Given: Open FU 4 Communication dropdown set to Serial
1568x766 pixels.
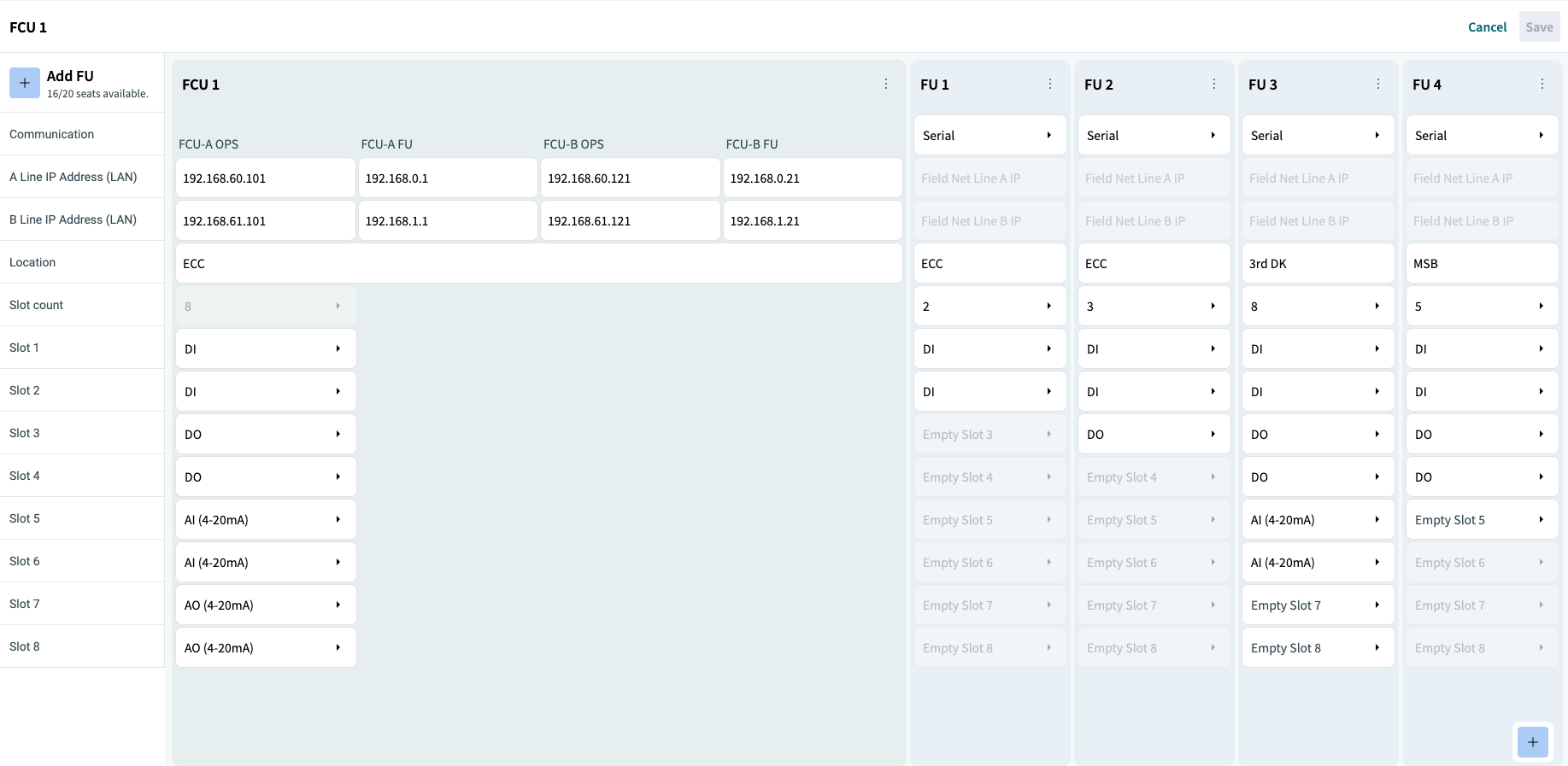Looking at the screenshot, I should 1482,135.
